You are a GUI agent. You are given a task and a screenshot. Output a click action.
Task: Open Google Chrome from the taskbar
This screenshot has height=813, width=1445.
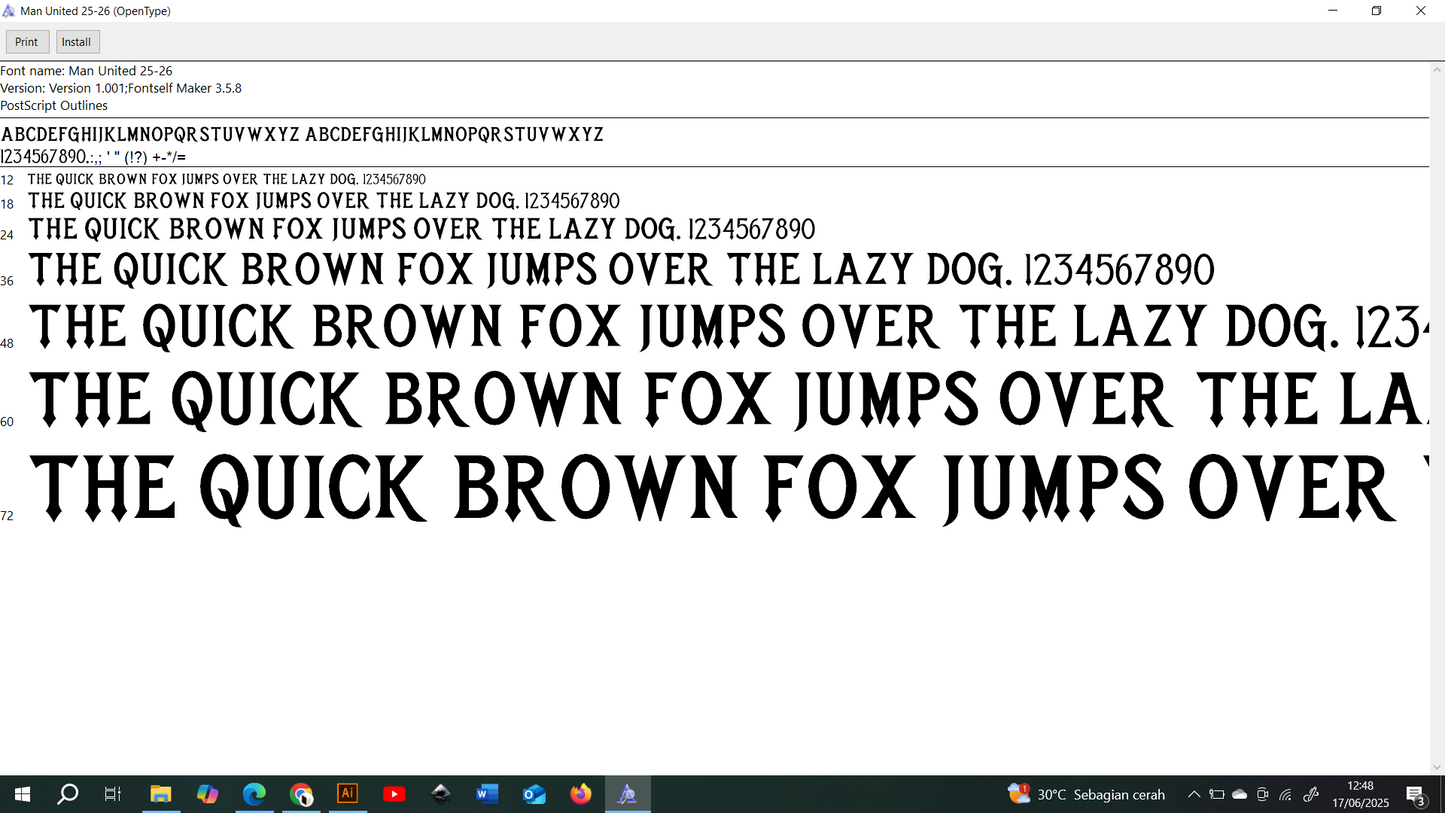click(301, 794)
